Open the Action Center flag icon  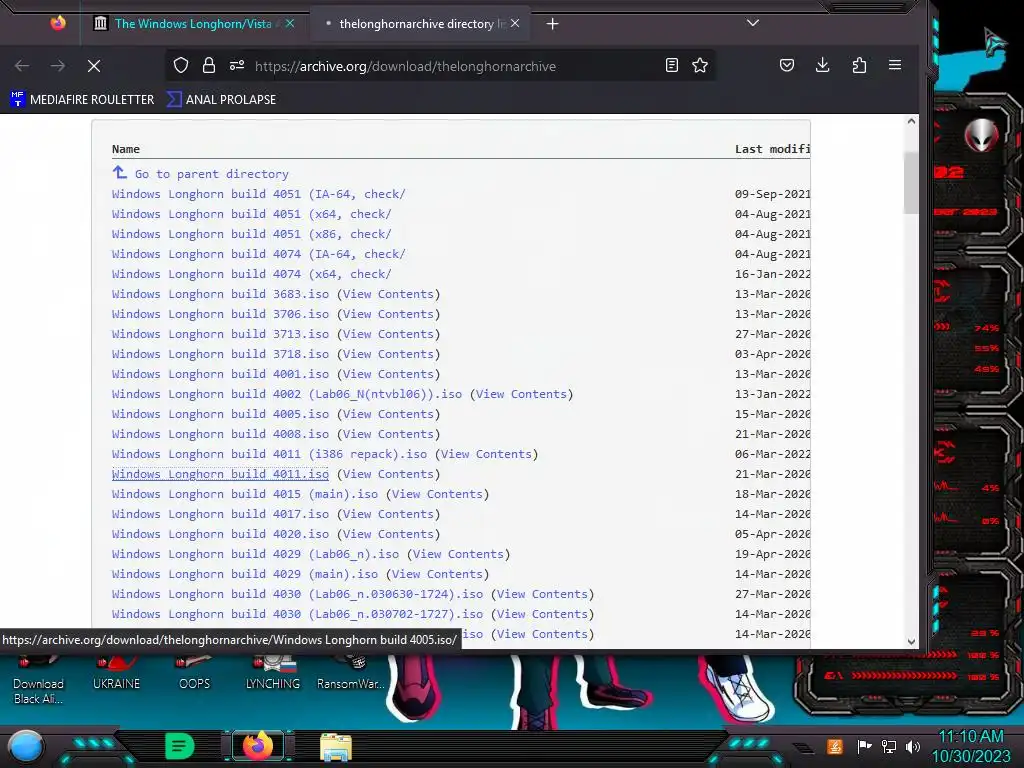865,746
